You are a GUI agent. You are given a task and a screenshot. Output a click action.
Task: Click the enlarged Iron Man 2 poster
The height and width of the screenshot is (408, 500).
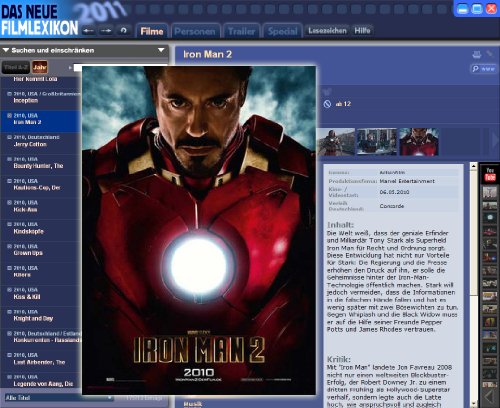pyautogui.click(x=199, y=230)
